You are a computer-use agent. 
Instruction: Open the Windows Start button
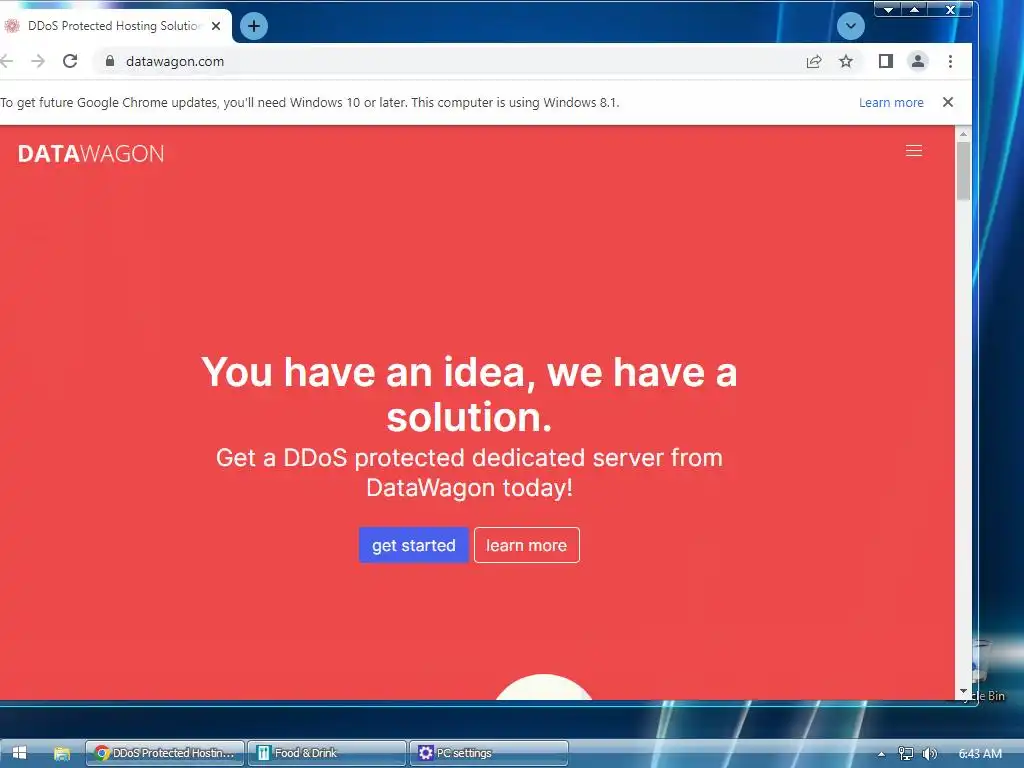coord(19,753)
